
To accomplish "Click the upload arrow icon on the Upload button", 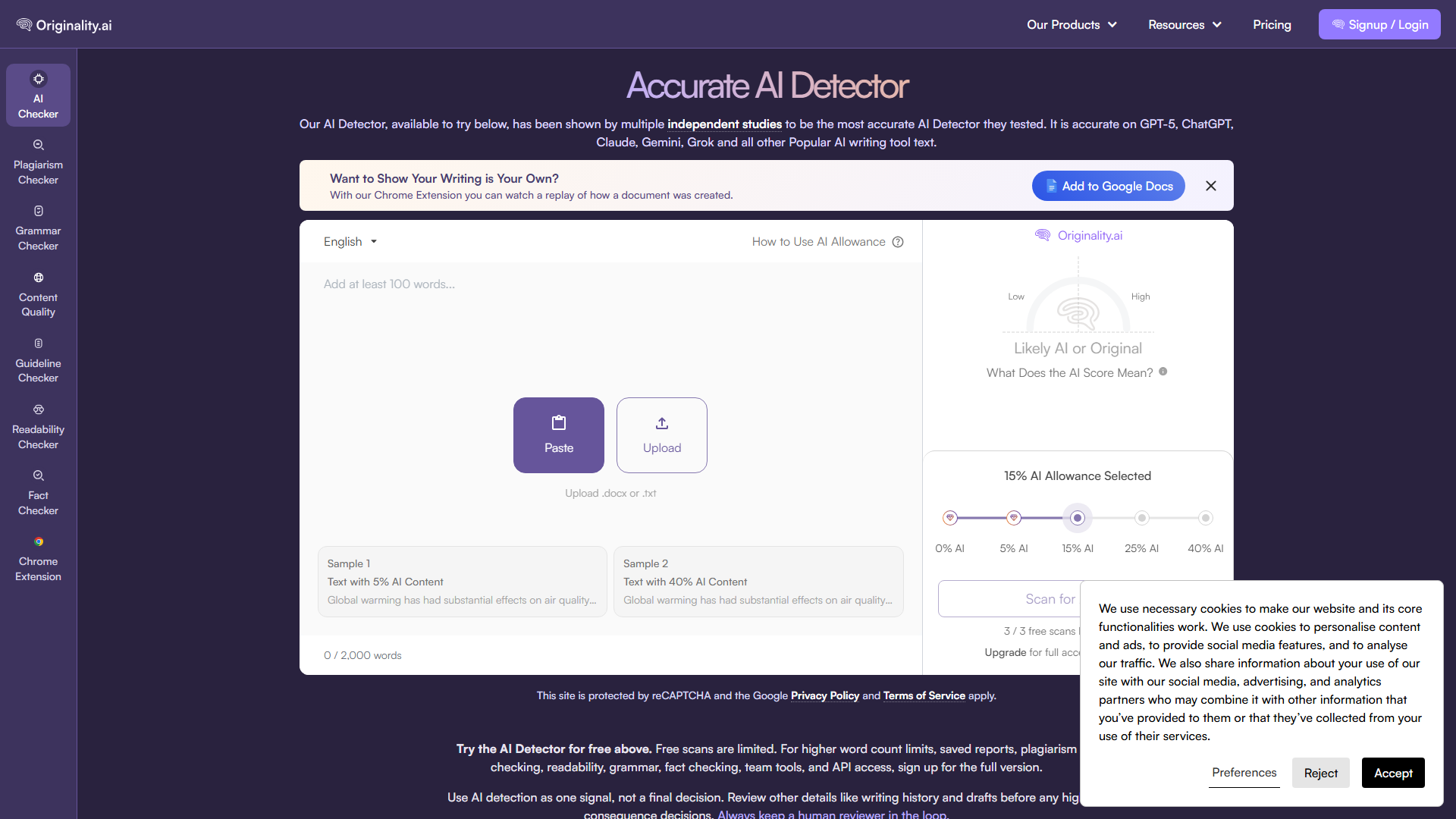I will 662,423.
